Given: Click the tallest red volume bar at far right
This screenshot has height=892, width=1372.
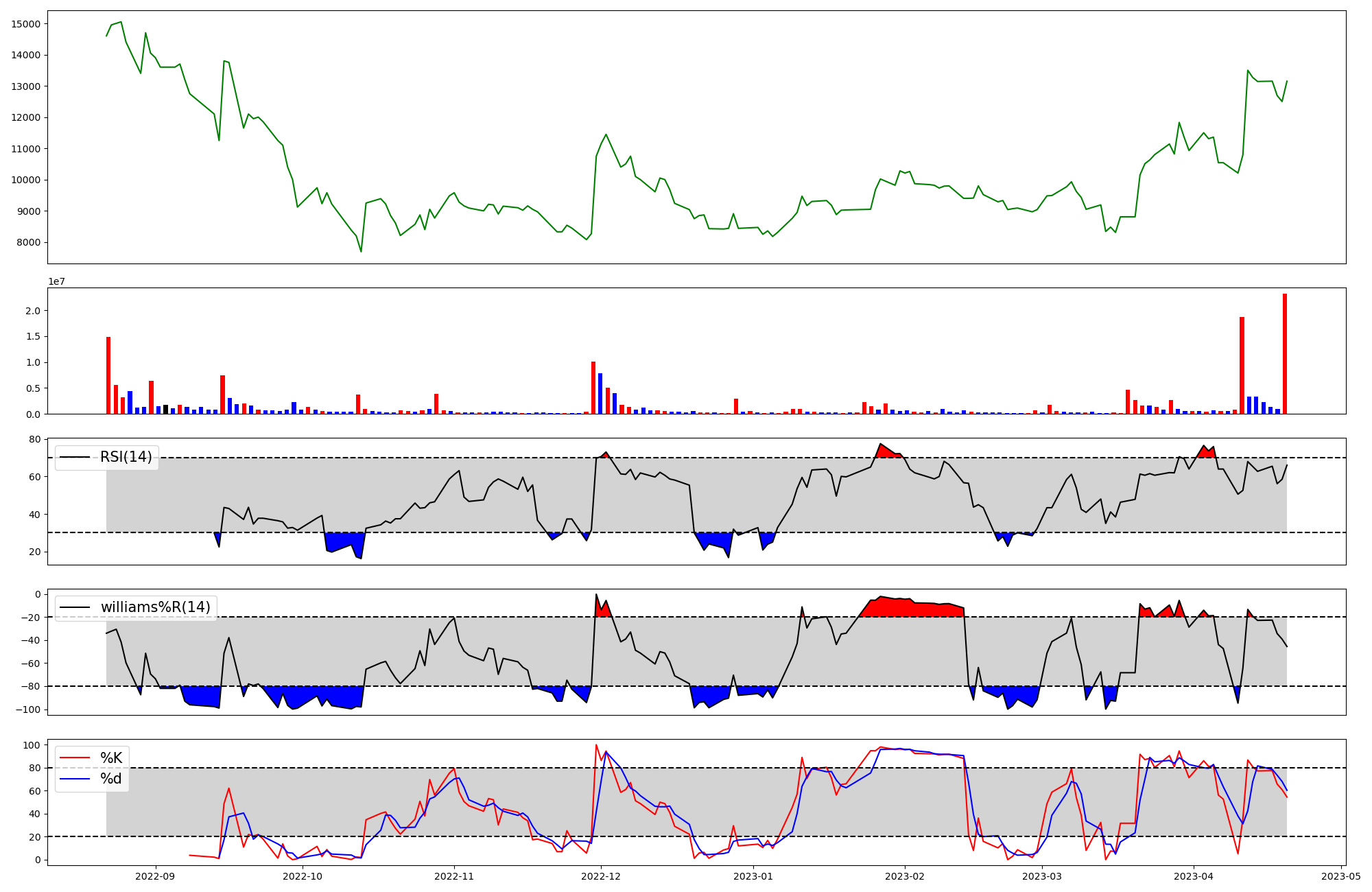Looking at the screenshot, I should (1285, 354).
